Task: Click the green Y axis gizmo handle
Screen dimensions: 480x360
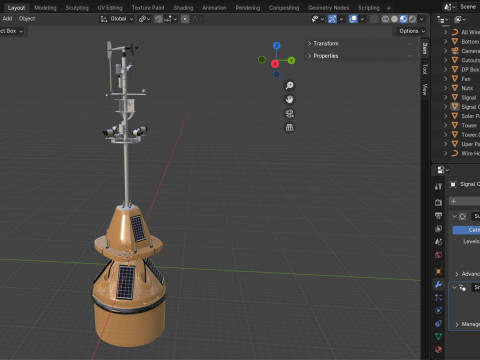Action: tap(291, 60)
